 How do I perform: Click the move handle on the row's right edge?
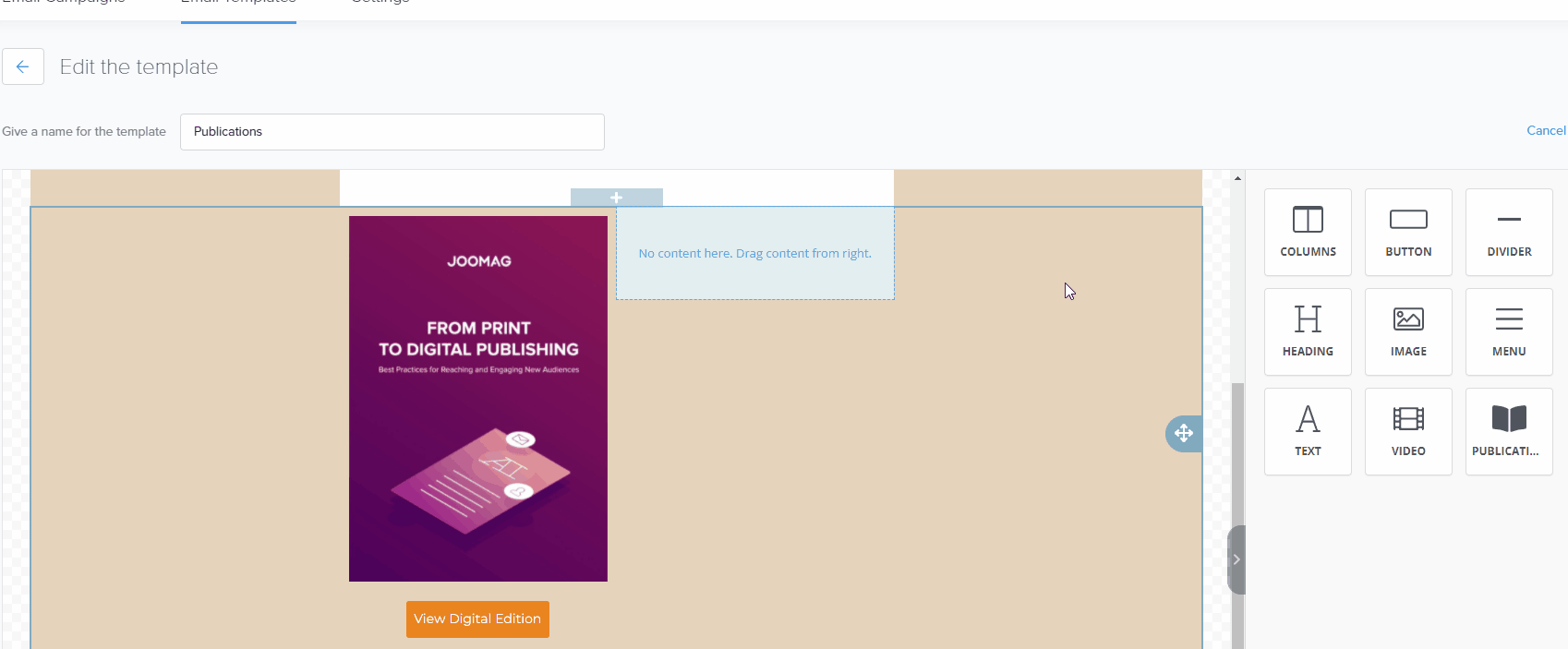click(x=1184, y=433)
